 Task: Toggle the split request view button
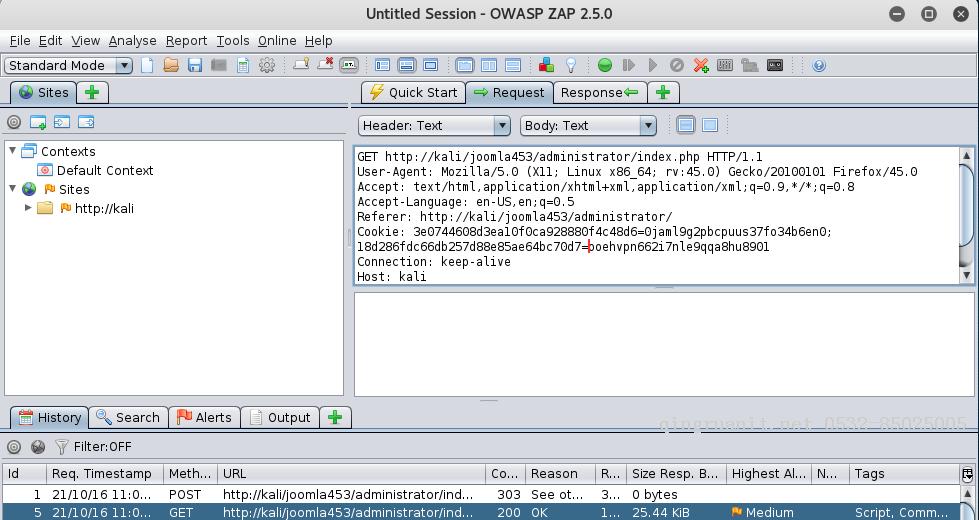point(686,125)
